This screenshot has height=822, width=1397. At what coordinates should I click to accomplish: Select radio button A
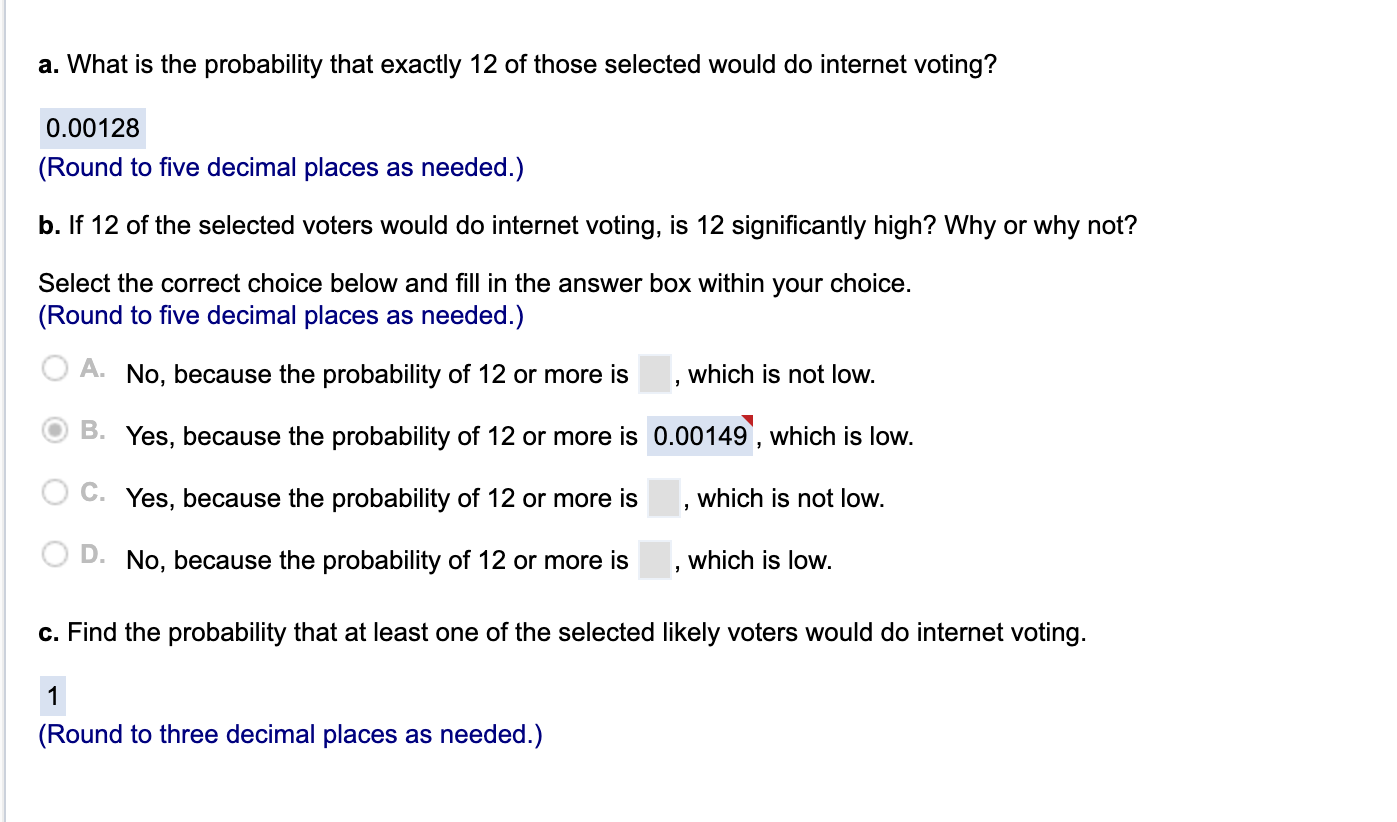57,368
